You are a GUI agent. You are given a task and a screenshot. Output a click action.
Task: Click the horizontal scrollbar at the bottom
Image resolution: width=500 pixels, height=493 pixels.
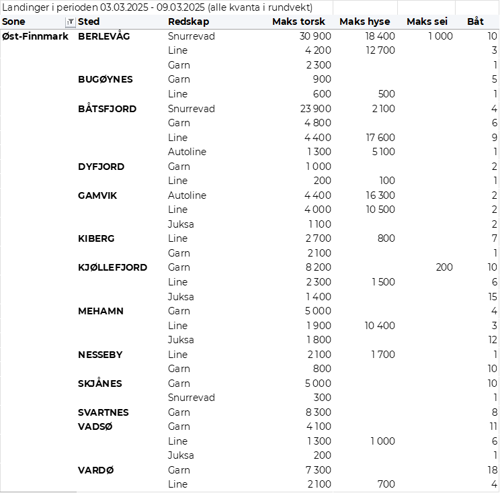click(38, 492)
